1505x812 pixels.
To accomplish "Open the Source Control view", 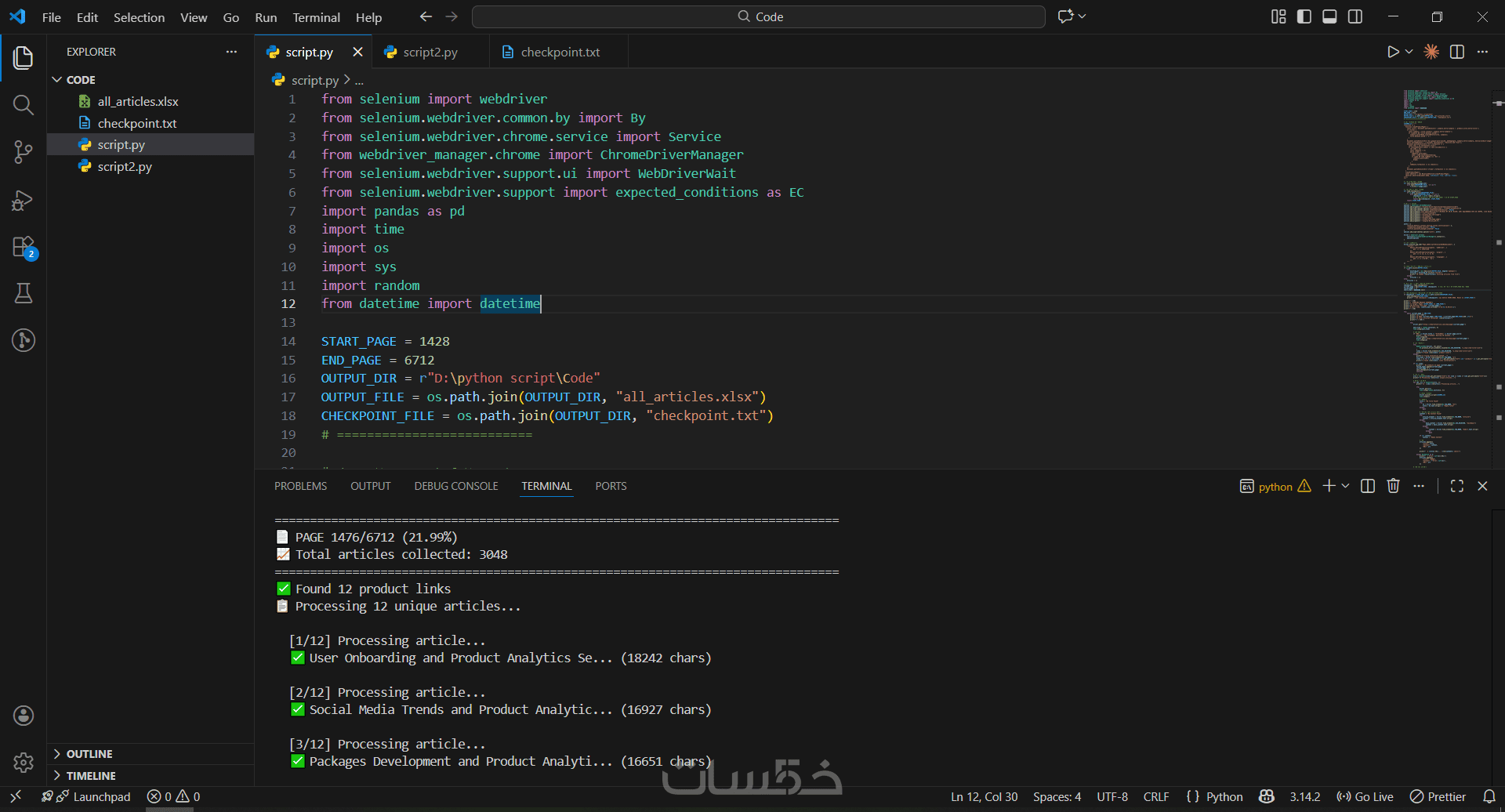I will pyautogui.click(x=24, y=152).
